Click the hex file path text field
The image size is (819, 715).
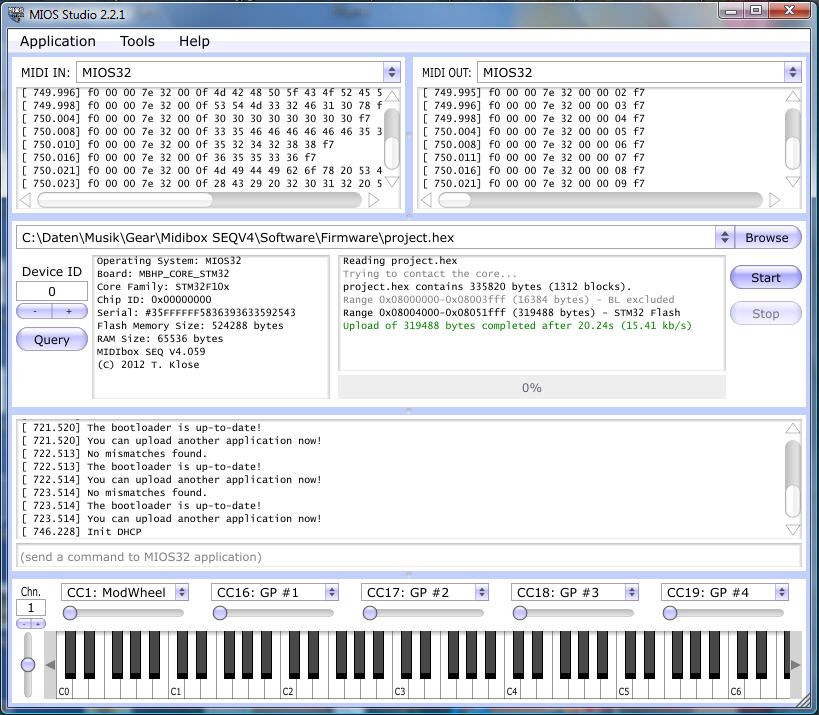[366, 237]
